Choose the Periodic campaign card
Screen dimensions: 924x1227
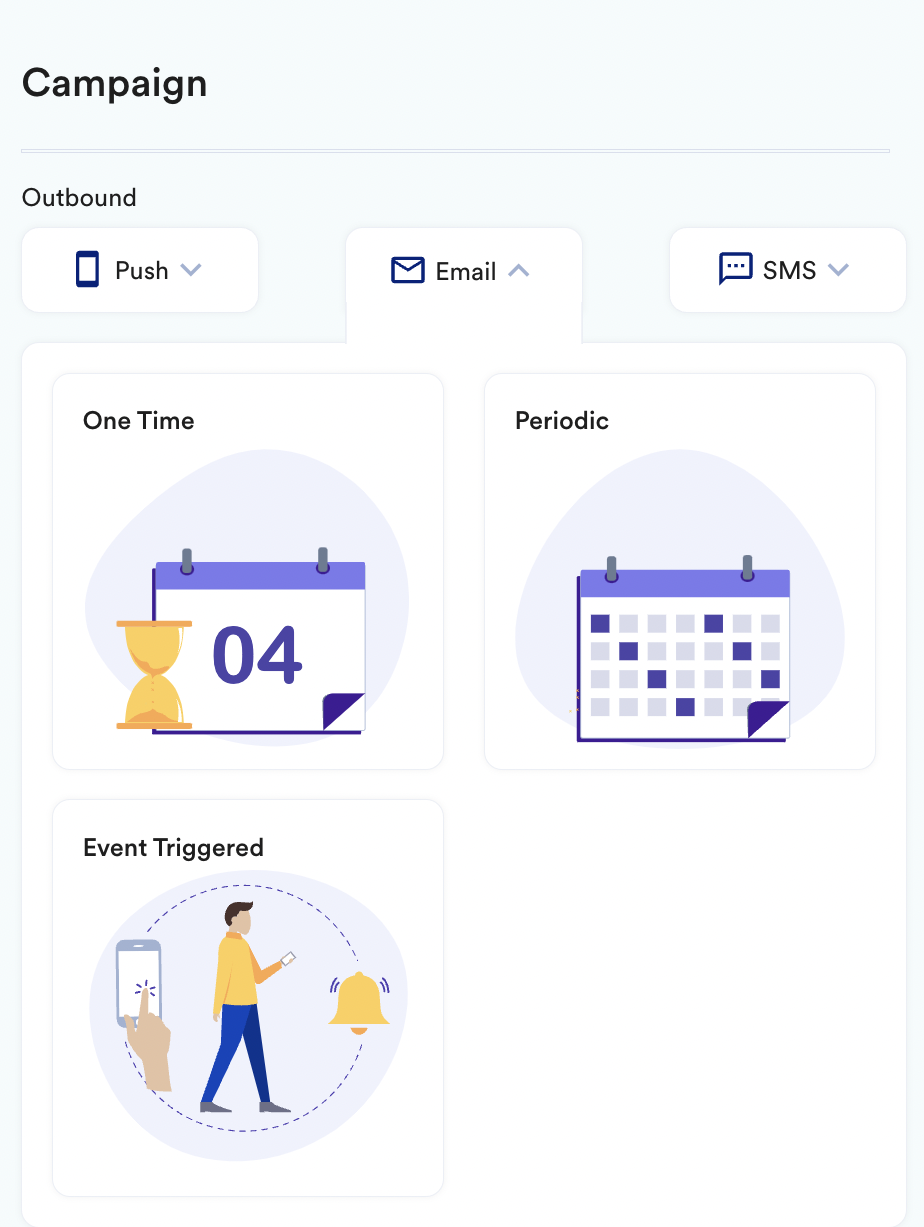[680, 572]
